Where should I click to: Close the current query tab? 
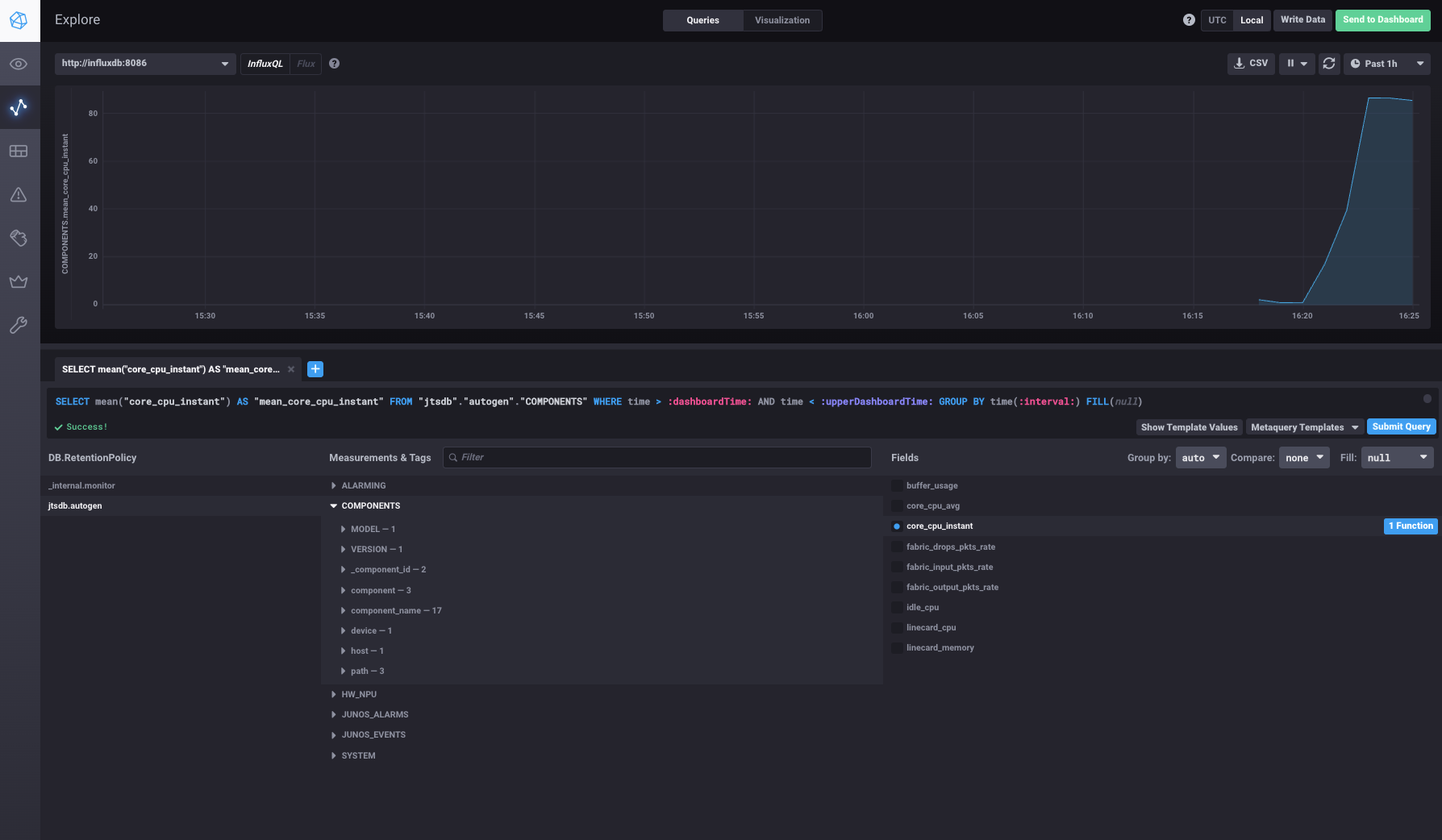(x=291, y=369)
